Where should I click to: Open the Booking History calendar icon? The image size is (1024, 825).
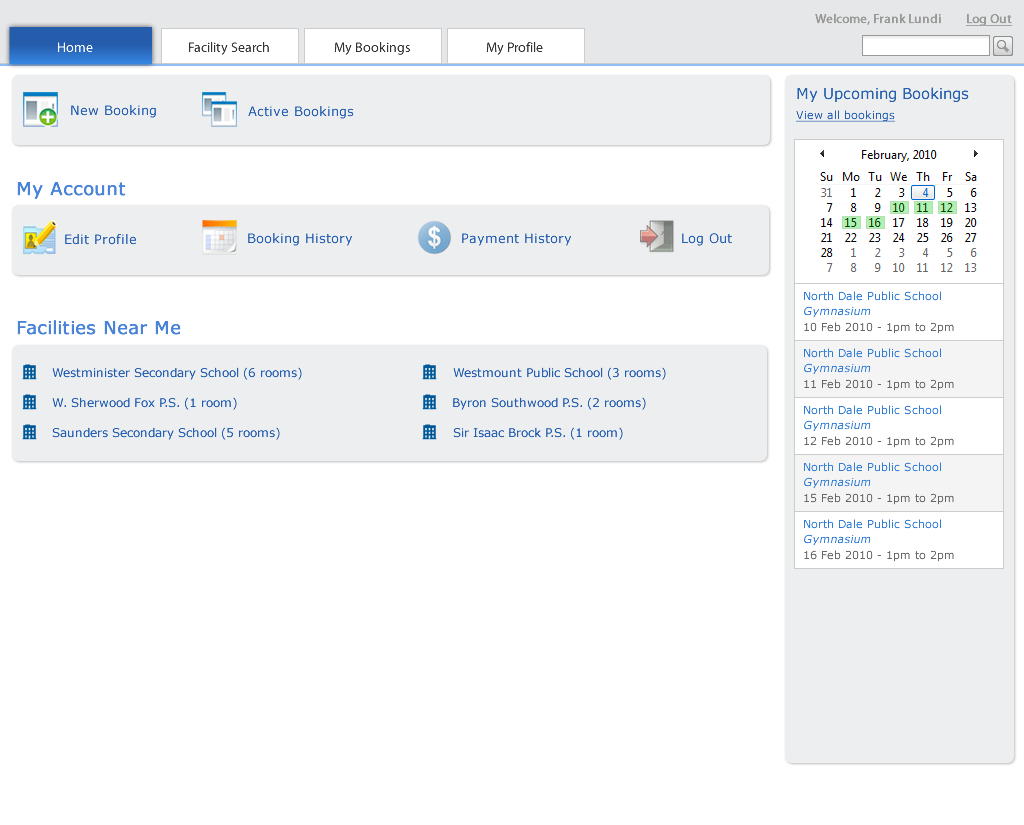[x=219, y=237]
